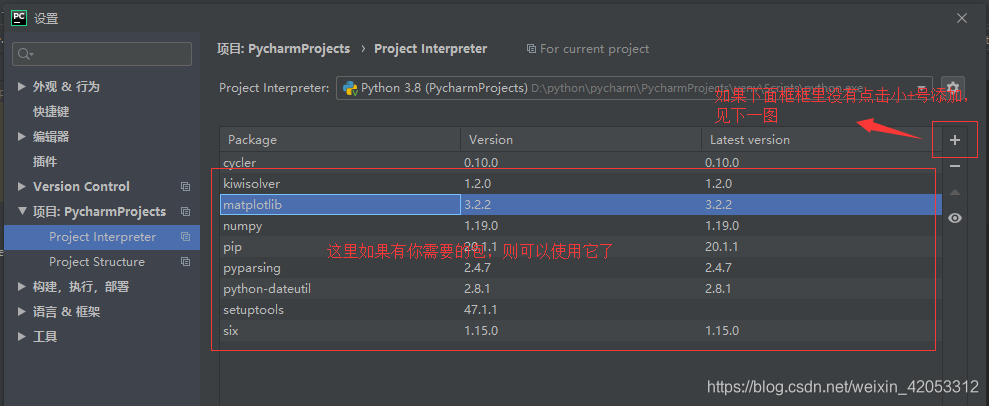Click copy icon beside Project Structure
The height and width of the screenshot is (406, 989).
click(185, 262)
